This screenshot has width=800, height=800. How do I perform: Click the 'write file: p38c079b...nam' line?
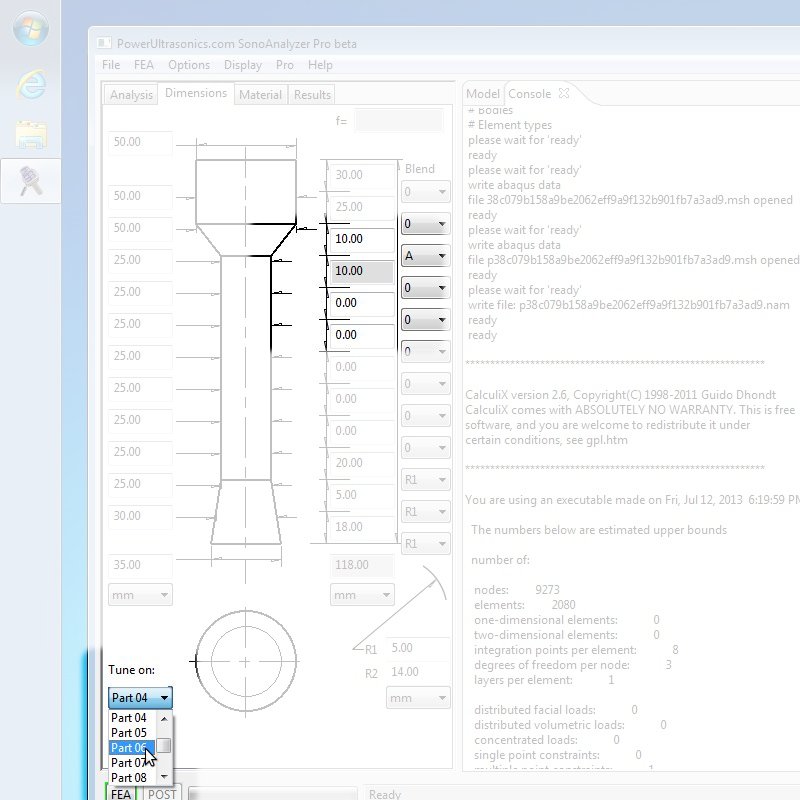point(629,305)
